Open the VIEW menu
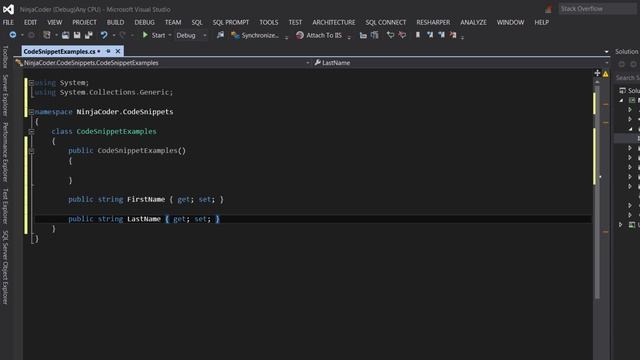This screenshot has height=360, width=640. [54, 22]
